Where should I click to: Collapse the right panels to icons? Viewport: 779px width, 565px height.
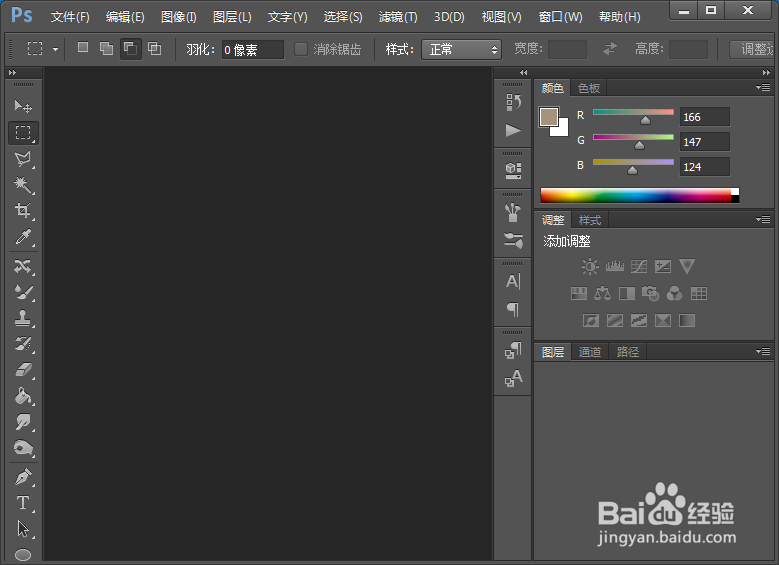click(x=766, y=73)
